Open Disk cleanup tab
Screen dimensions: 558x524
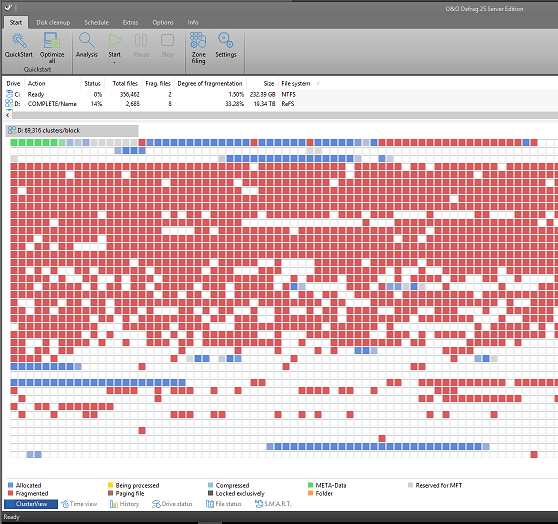53,22
